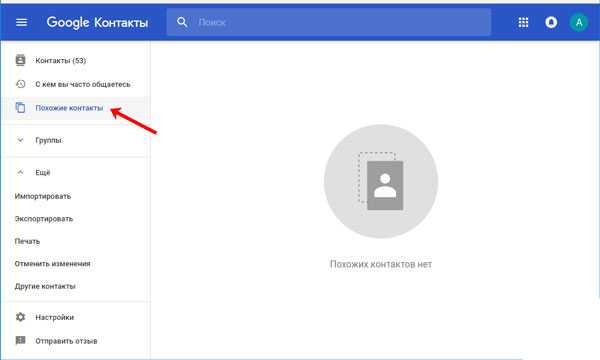Screen dimensions: 600x360
Task: Open the hamburger main menu
Action: [x=21, y=22]
